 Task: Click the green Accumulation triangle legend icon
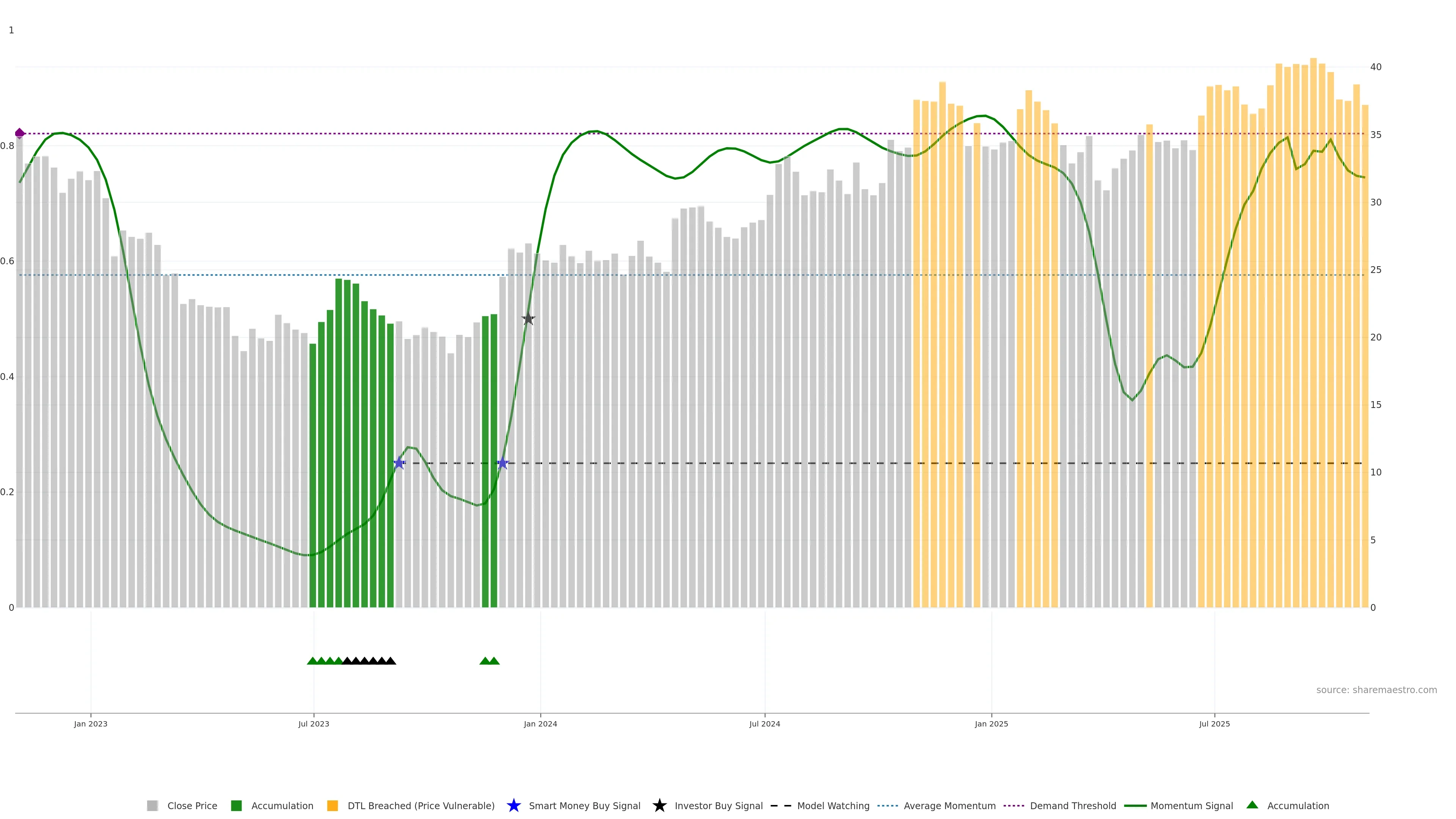[x=1252, y=805]
